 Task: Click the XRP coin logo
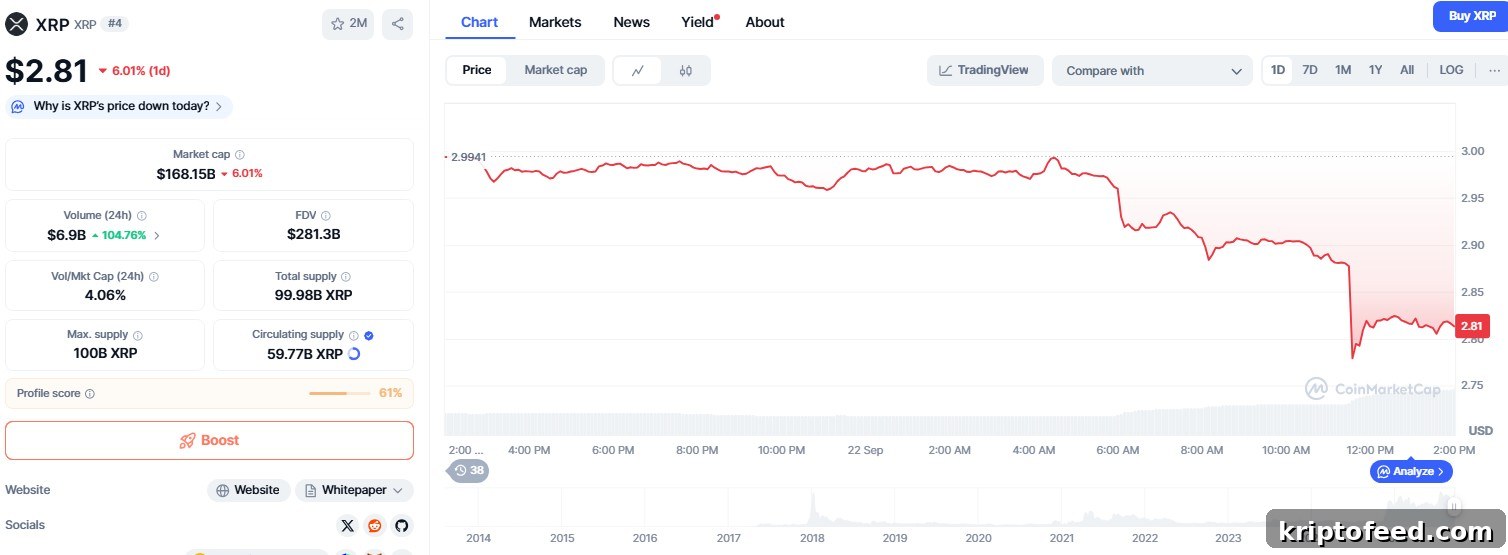(16, 24)
